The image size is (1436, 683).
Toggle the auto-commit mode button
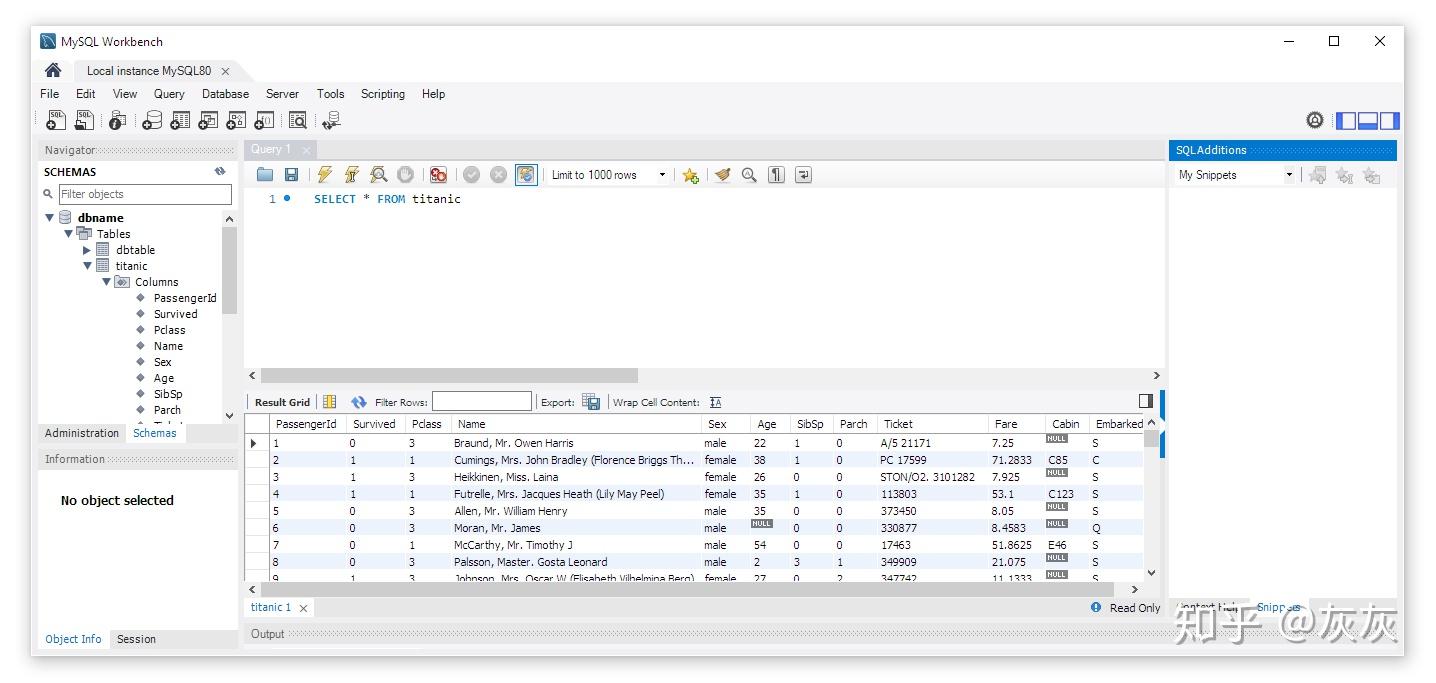click(526, 175)
